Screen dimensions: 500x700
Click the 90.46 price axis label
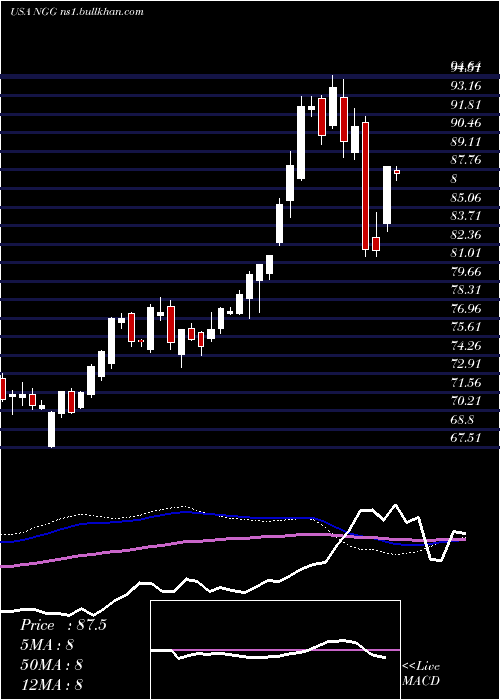click(466, 123)
